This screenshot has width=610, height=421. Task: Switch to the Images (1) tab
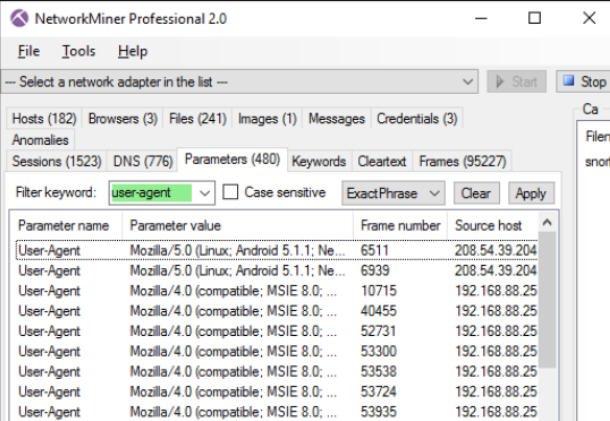point(267,119)
